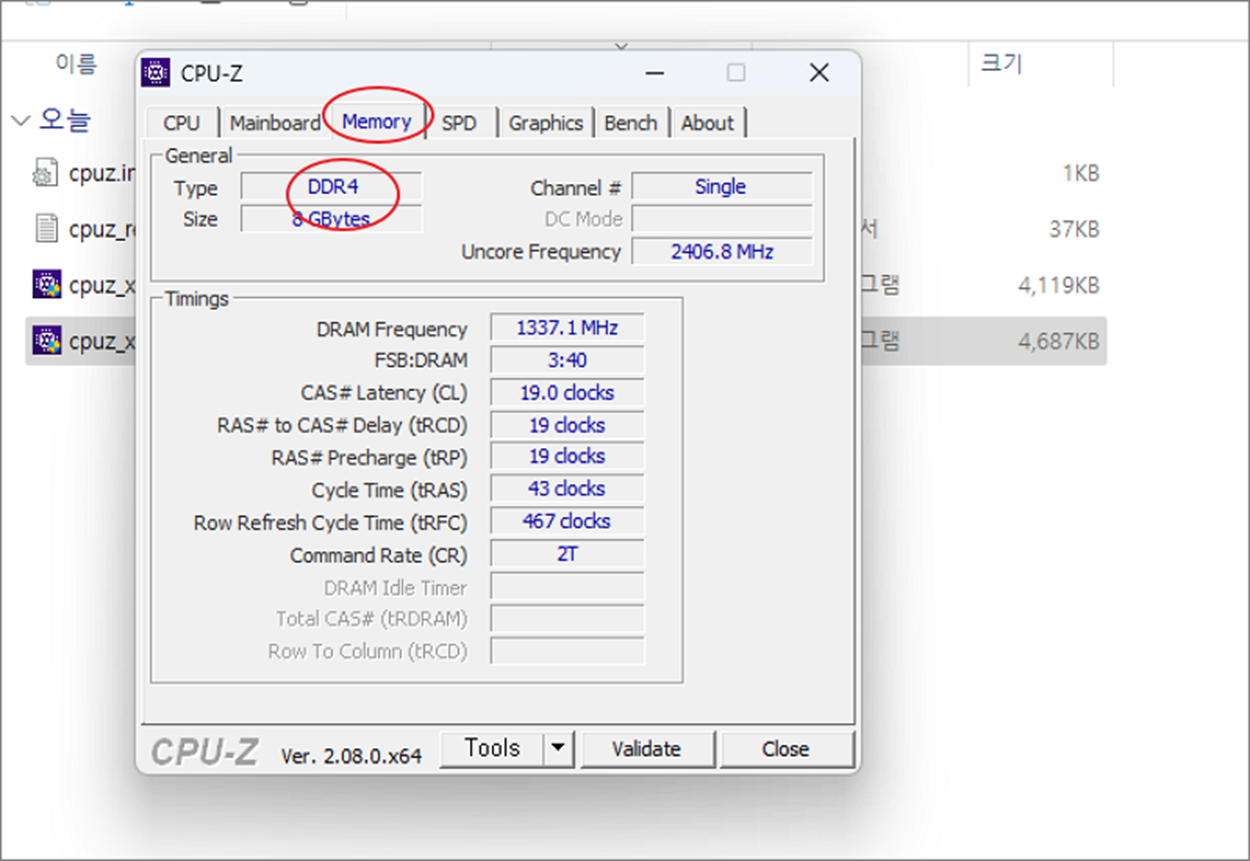This screenshot has width=1250, height=861.
Task: Click the DDR4 memory type value
Action: click(332, 187)
